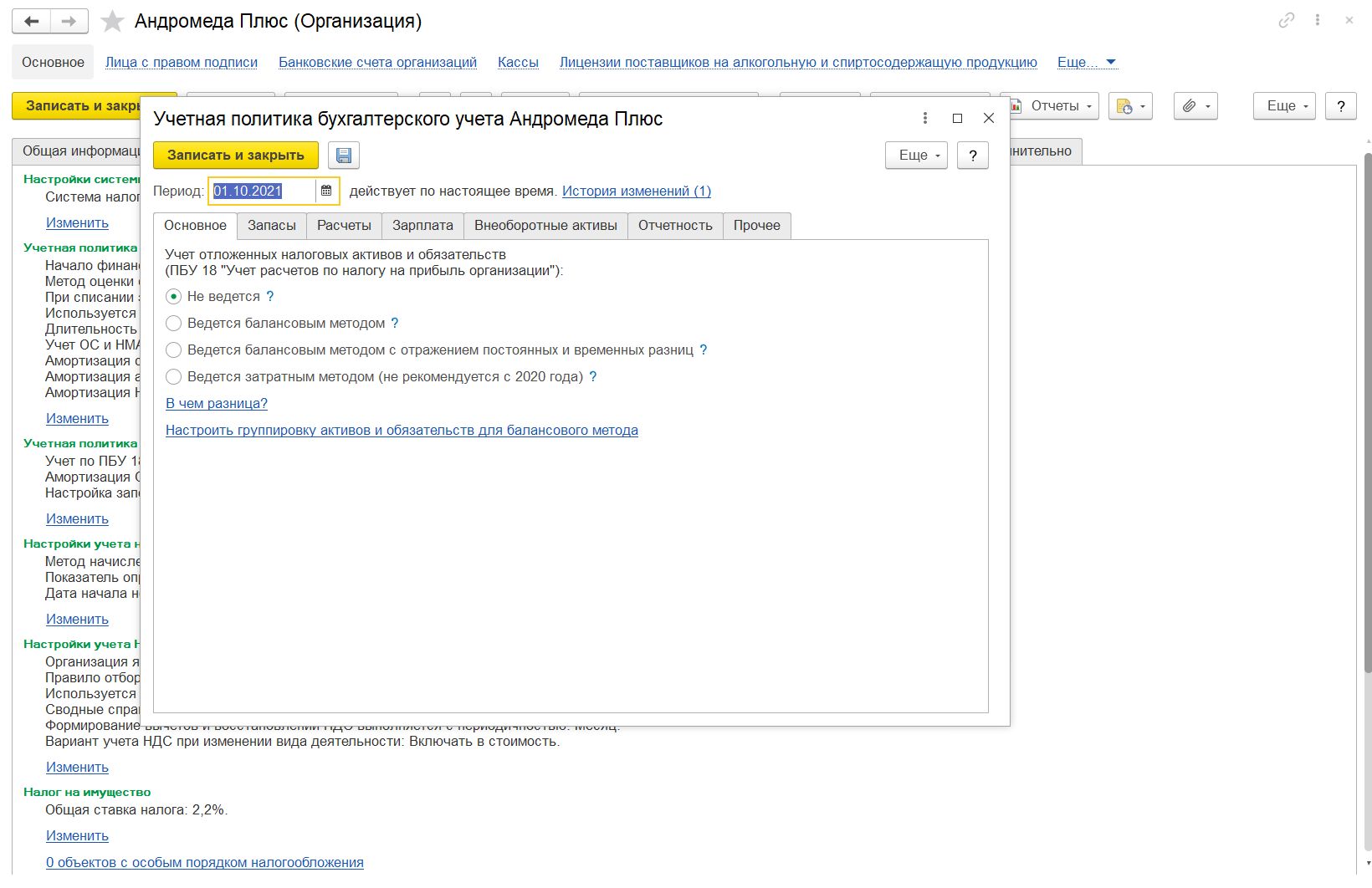Open the 'История изменений (1)' link
The width and height of the screenshot is (1372, 888).
click(x=636, y=191)
